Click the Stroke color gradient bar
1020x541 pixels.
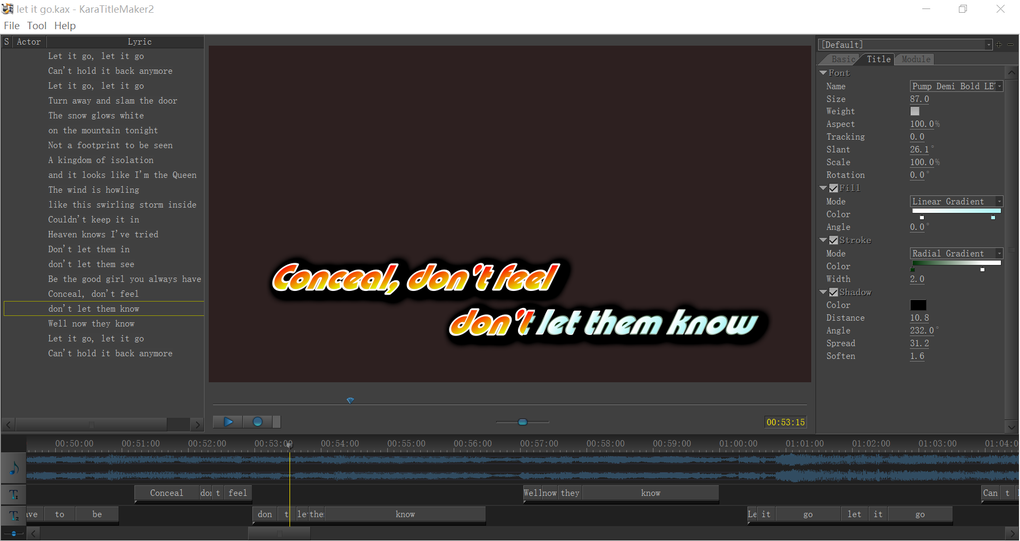pyautogui.click(x=956, y=263)
